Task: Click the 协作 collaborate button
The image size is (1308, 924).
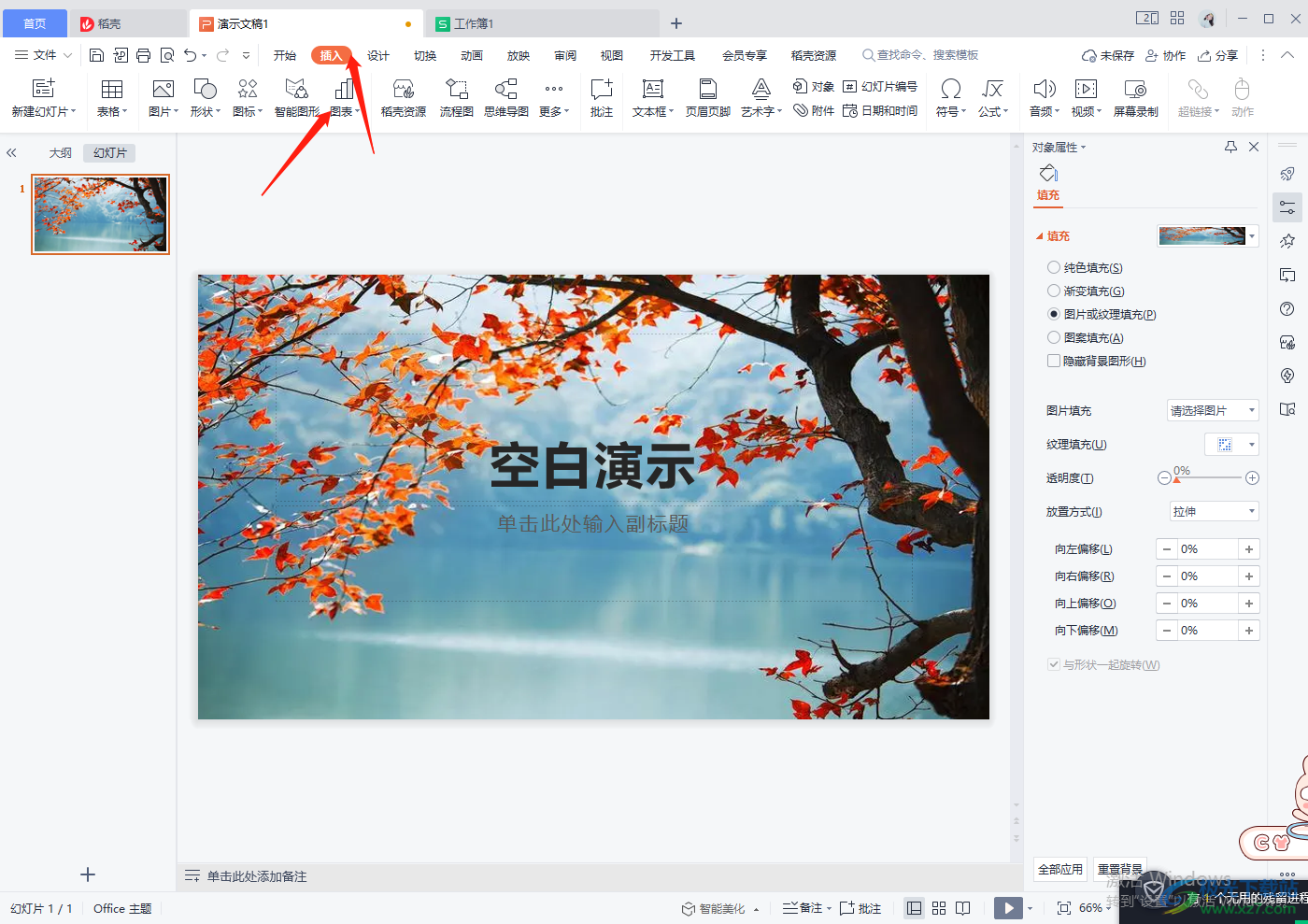Action: coord(1166,55)
